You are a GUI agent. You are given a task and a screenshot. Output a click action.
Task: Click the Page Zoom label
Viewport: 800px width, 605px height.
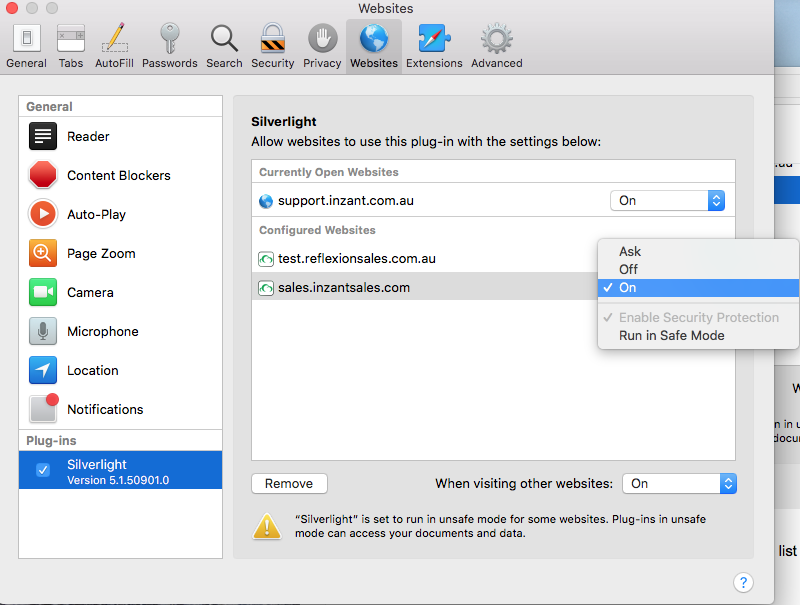[x=102, y=254]
